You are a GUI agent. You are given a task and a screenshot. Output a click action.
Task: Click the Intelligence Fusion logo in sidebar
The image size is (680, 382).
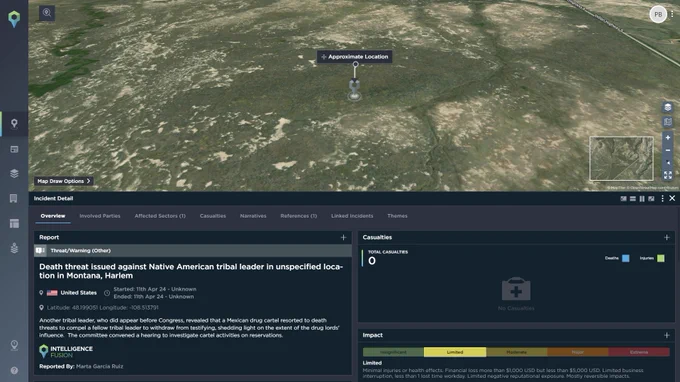pos(14,19)
